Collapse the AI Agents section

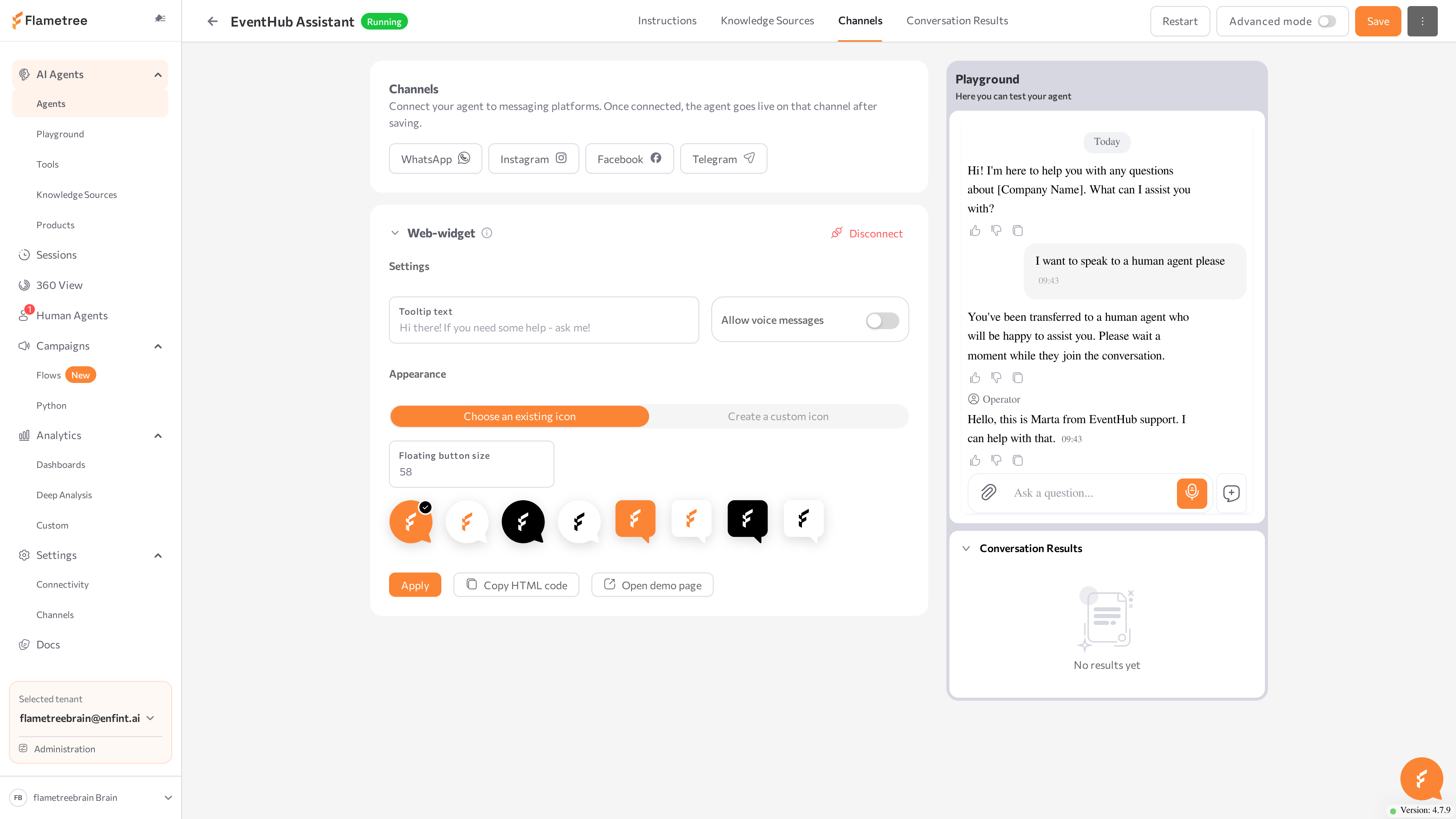158,75
